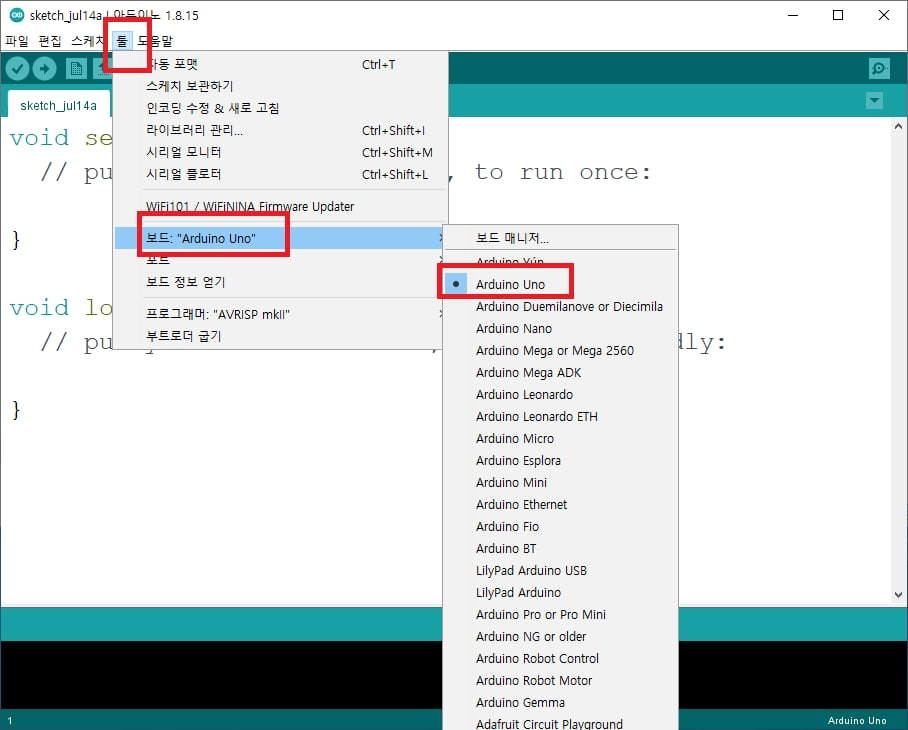The width and height of the screenshot is (908, 730).
Task: Open 보드 매니저... entry
Action: 561,238
